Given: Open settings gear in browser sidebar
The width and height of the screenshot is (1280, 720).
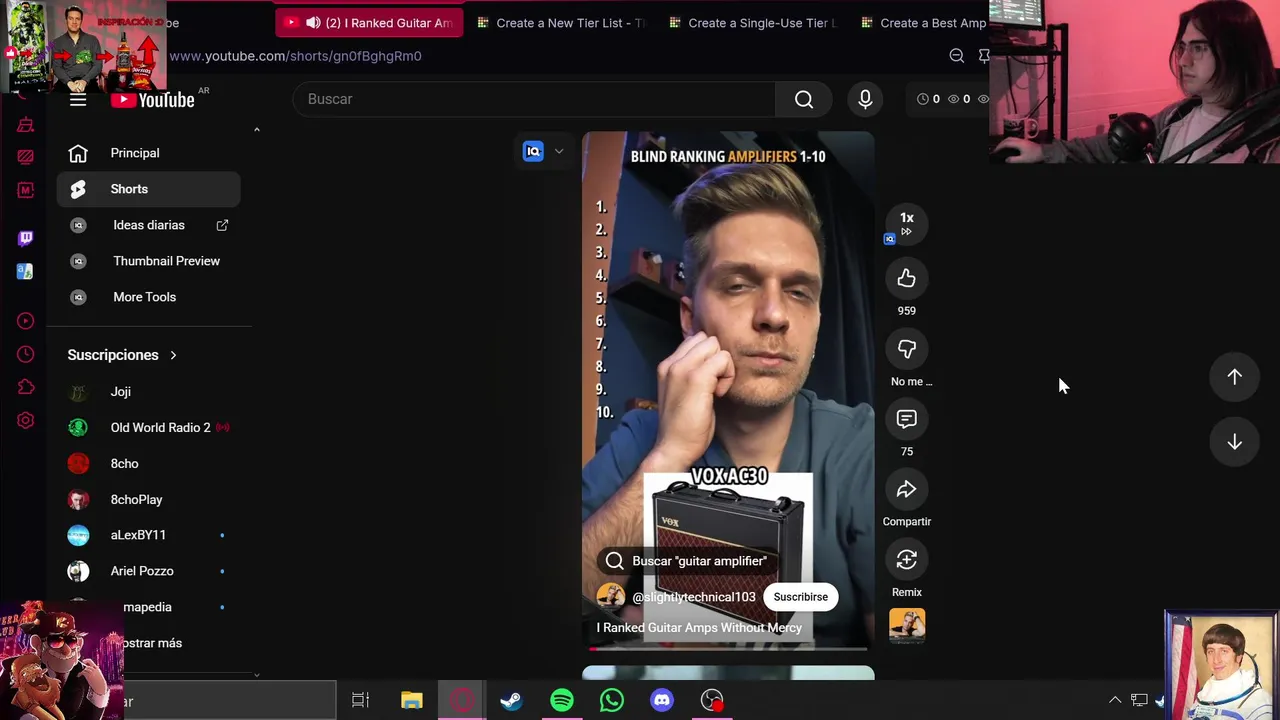Looking at the screenshot, I should click(x=26, y=420).
